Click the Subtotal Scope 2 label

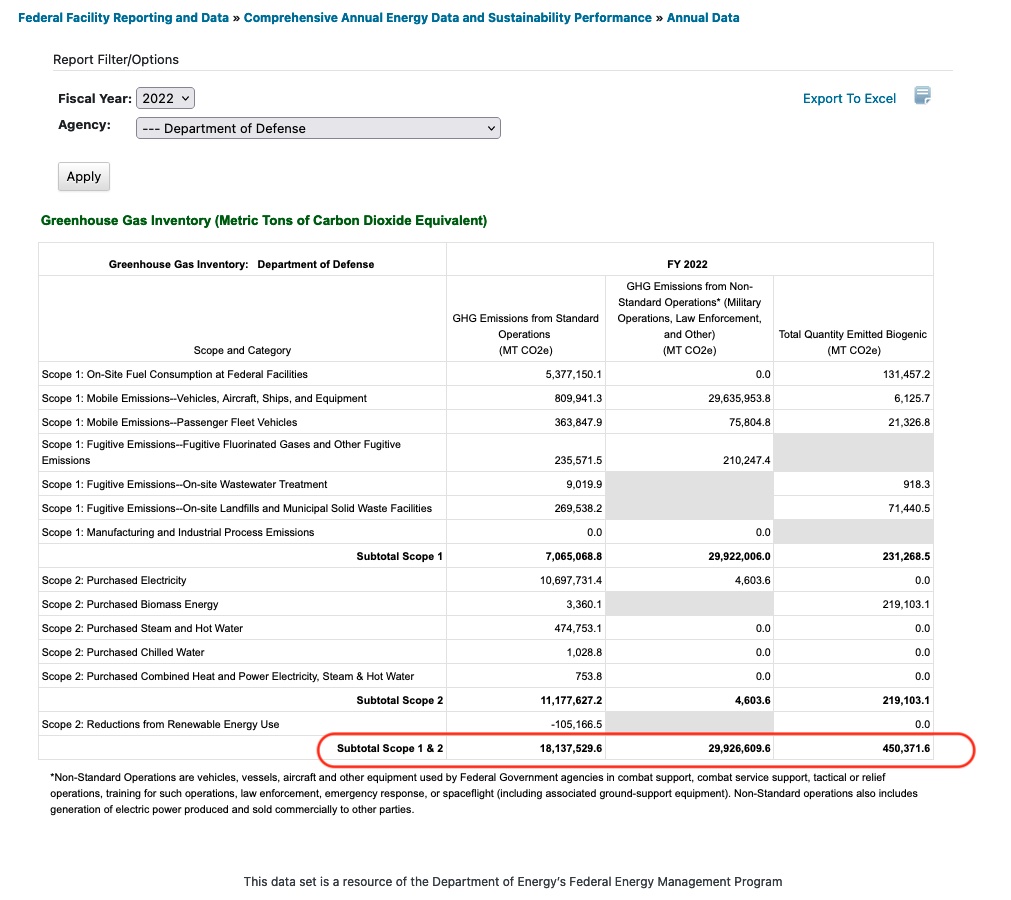point(400,700)
